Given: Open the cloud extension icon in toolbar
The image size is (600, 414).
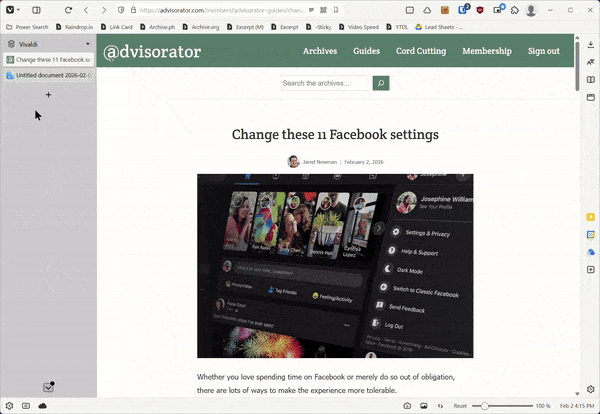Looking at the screenshot, I should pyautogui.click(x=427, y=10).
